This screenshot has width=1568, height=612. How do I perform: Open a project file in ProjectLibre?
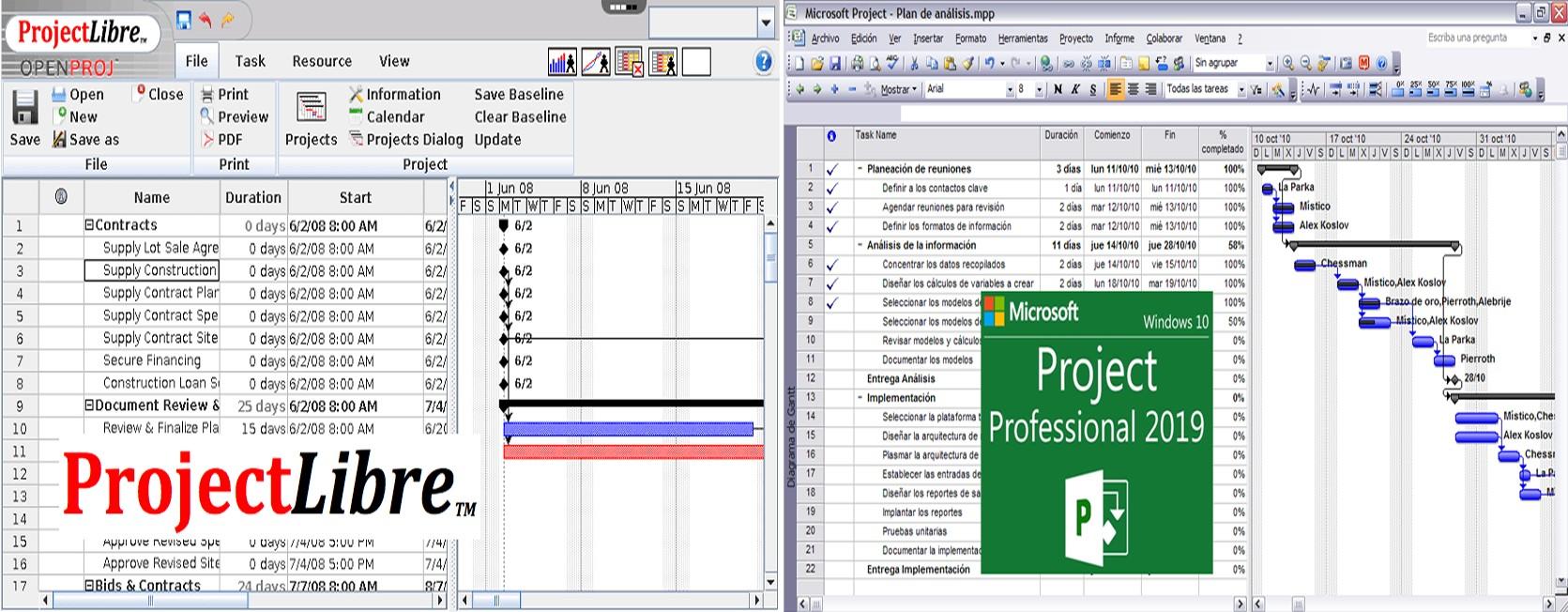click(78, 95)
